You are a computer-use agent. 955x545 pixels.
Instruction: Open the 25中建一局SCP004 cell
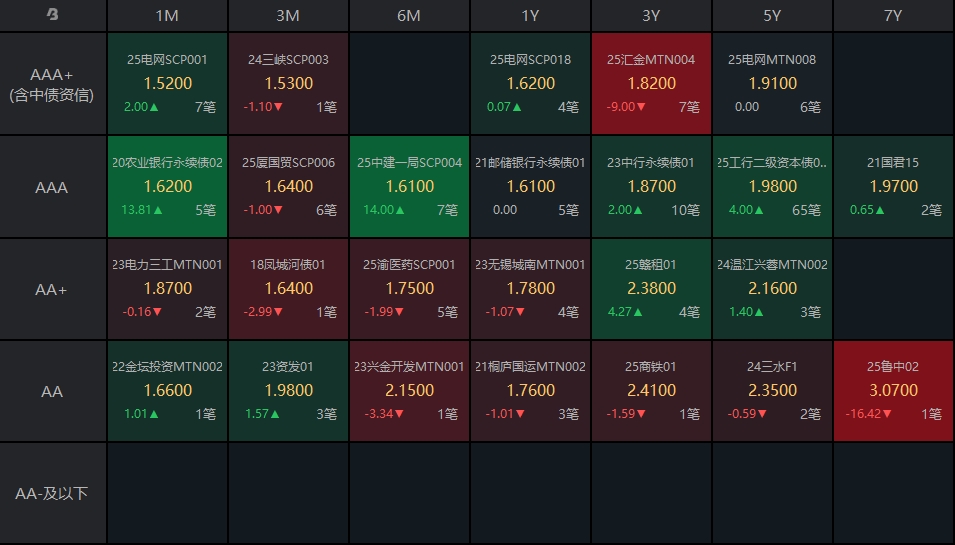[409, 186]
